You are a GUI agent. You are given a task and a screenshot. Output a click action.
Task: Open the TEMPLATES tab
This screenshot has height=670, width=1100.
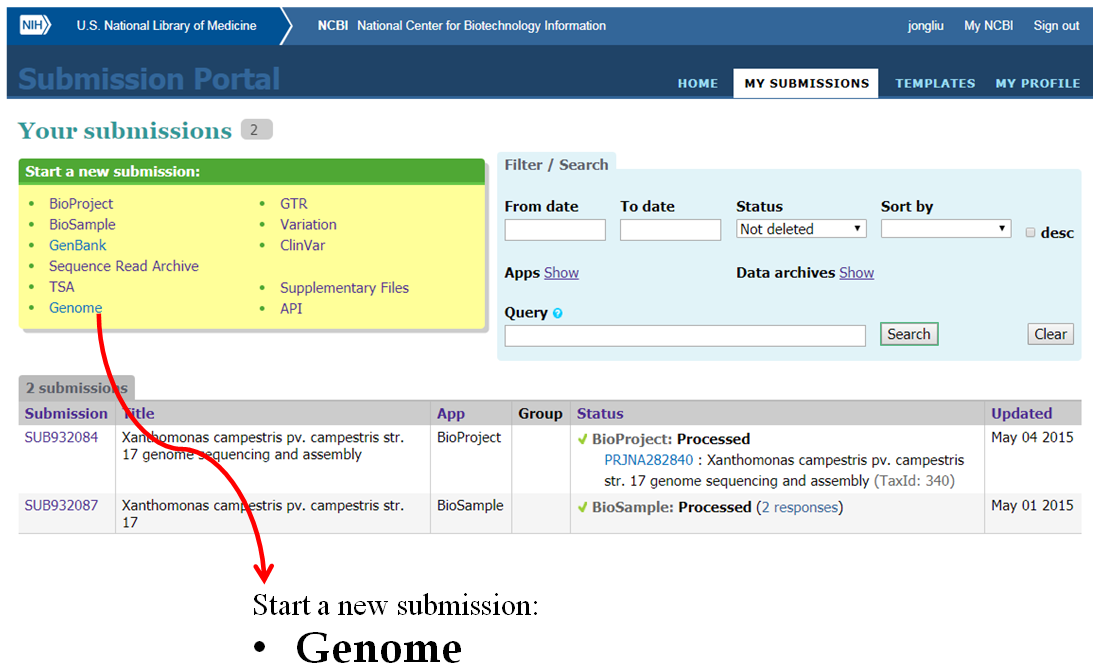[x=935, y=83]
